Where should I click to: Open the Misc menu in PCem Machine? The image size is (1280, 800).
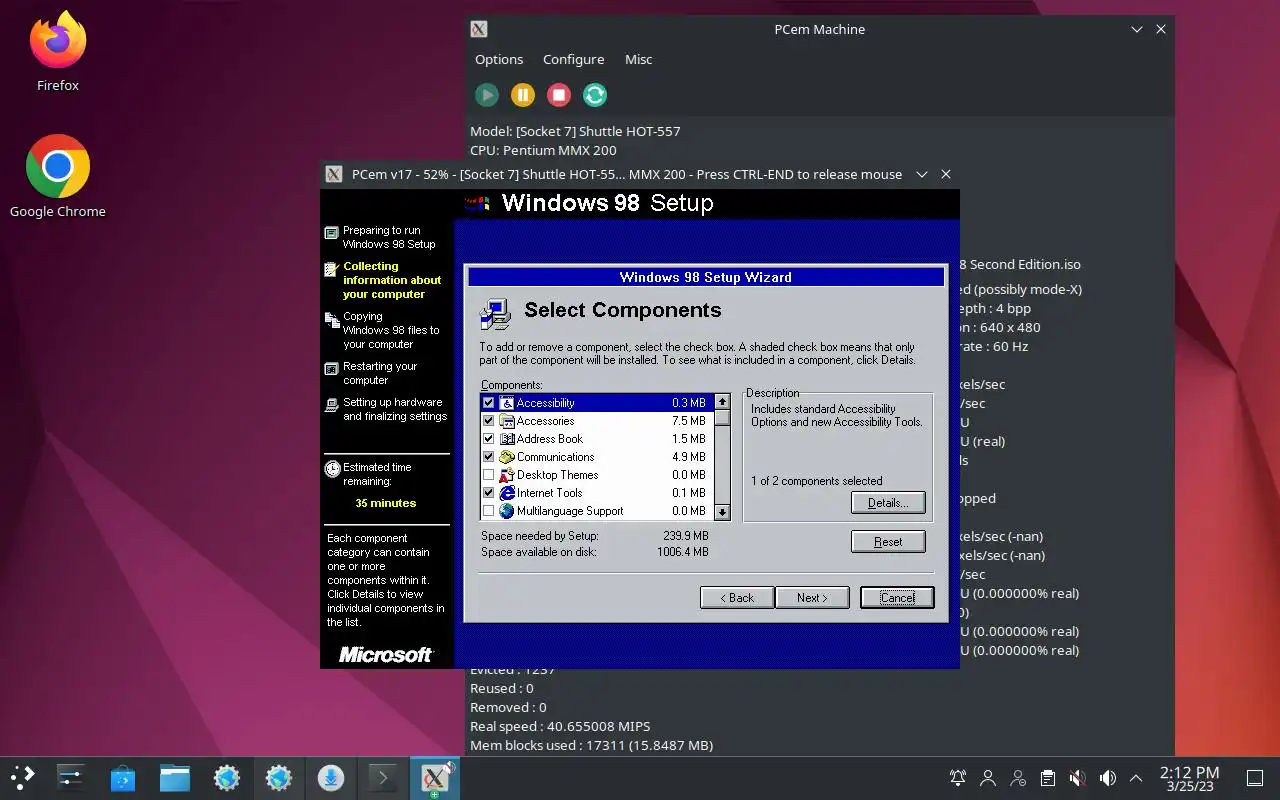[x=638, y=59]
